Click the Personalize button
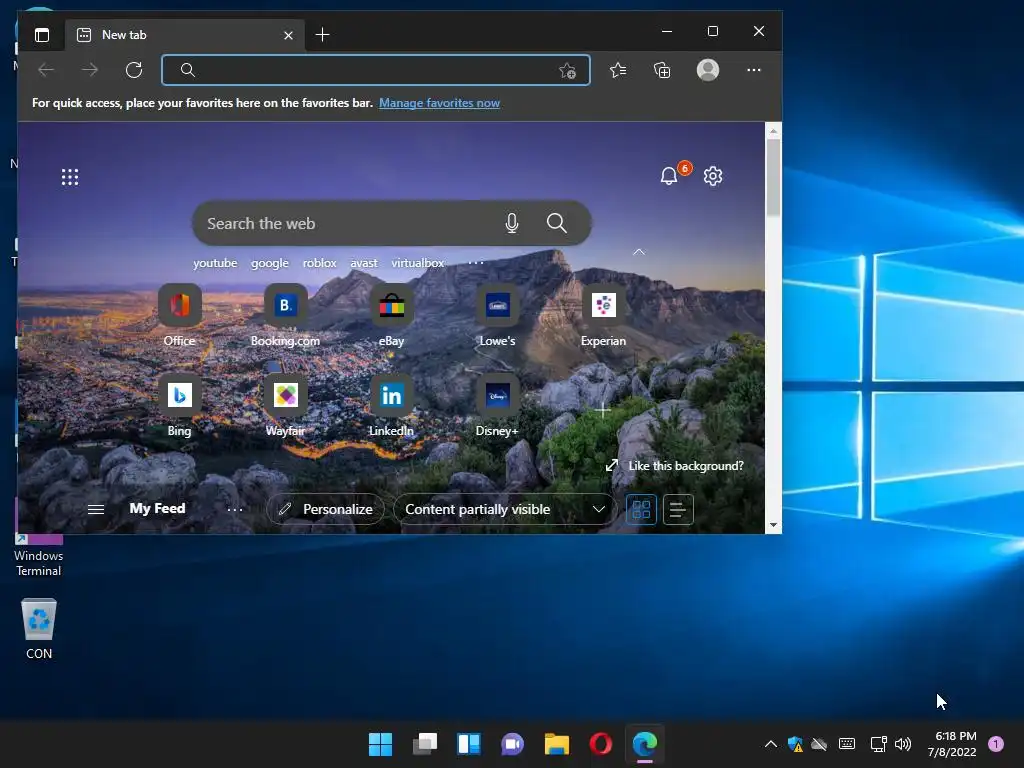 pyautogui.click(x=325, y=509)
